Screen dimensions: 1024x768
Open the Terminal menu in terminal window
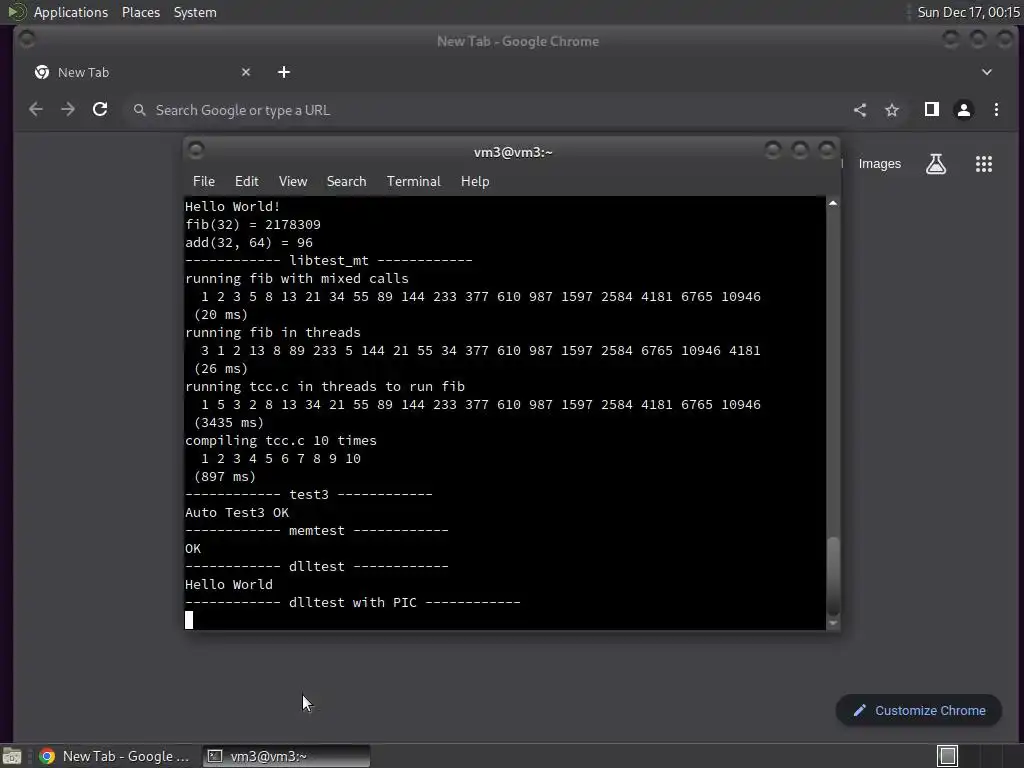click(413, 182)
